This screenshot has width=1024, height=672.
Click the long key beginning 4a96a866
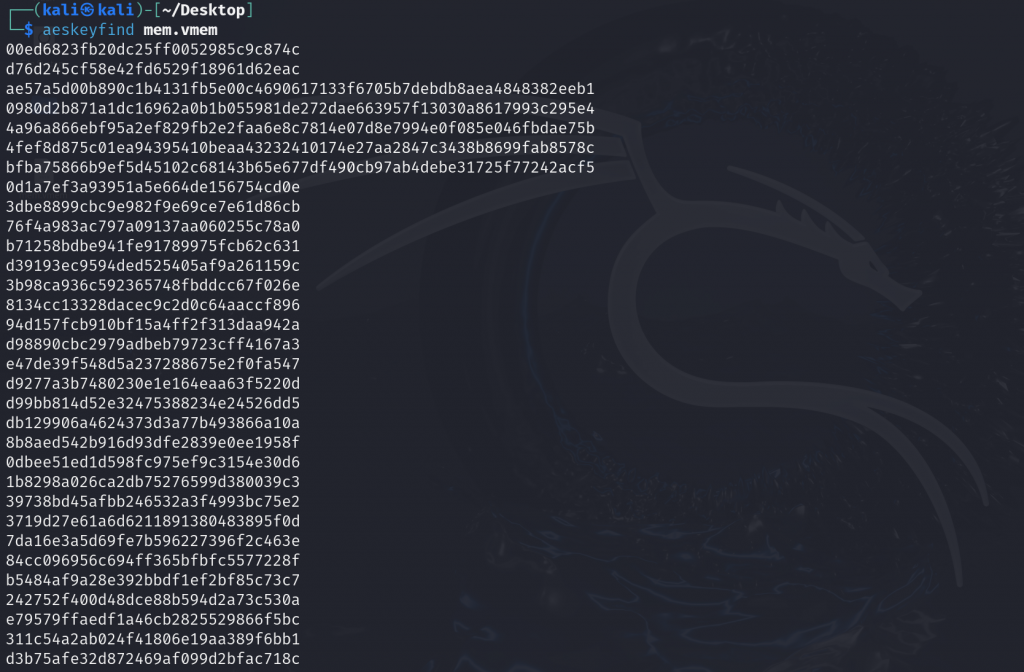300,128
